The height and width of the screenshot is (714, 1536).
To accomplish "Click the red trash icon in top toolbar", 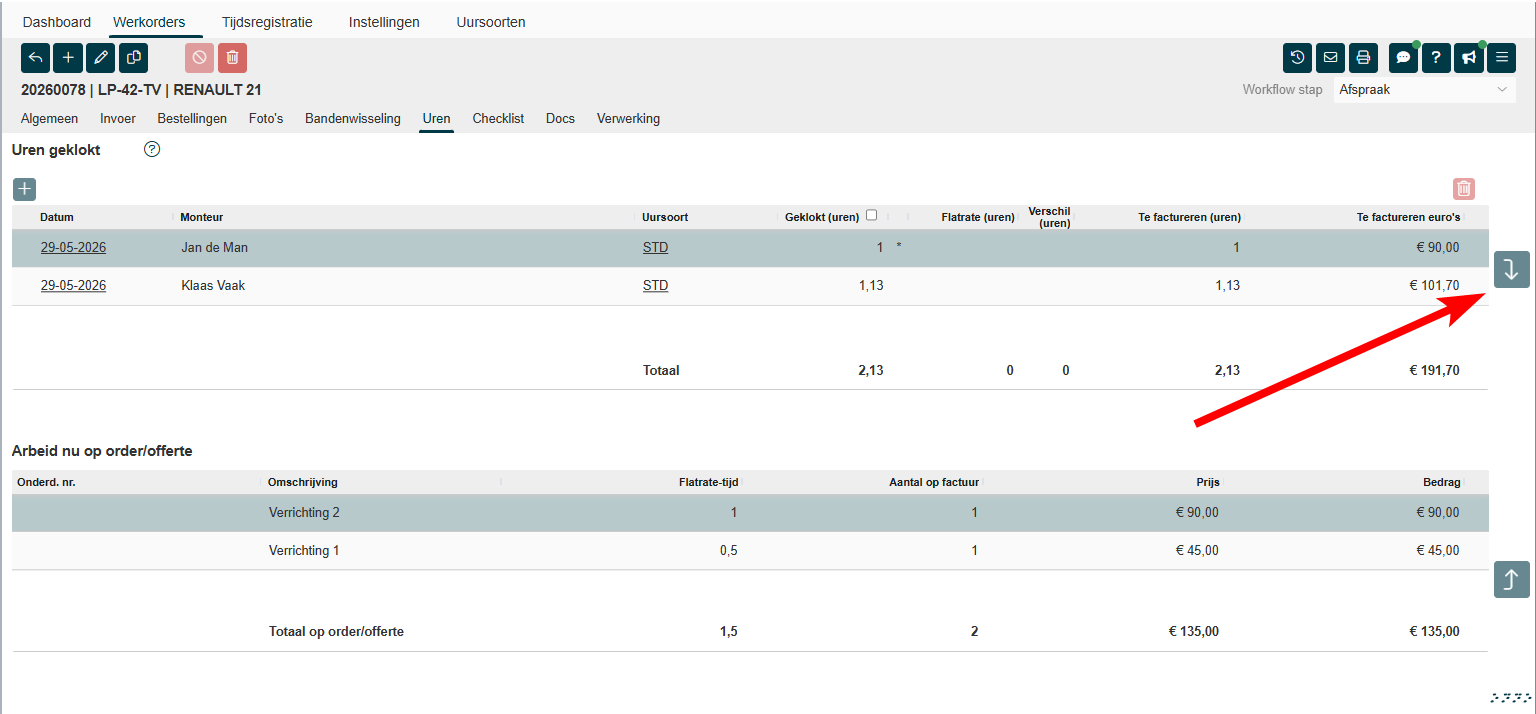I will coord(232,58).
